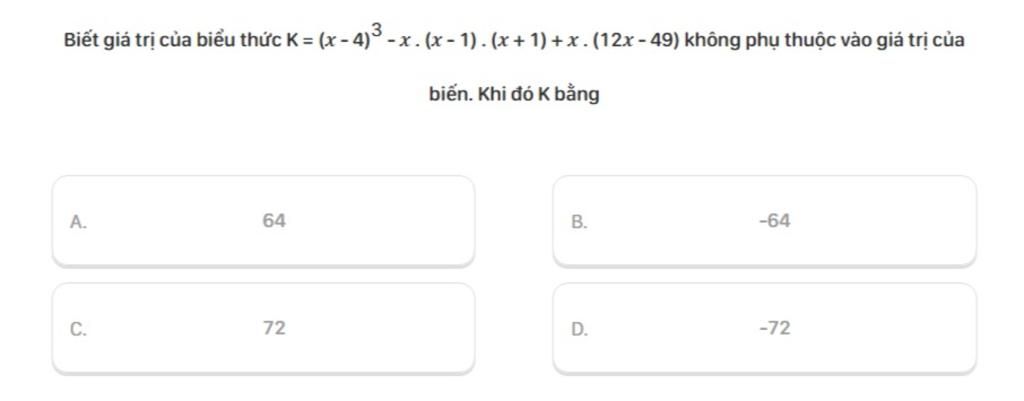The width and height of the screenshot is (1024, 401).
Task: Click the words 'Biết giá trị của biểu thức'
Action: coord(172,41)
